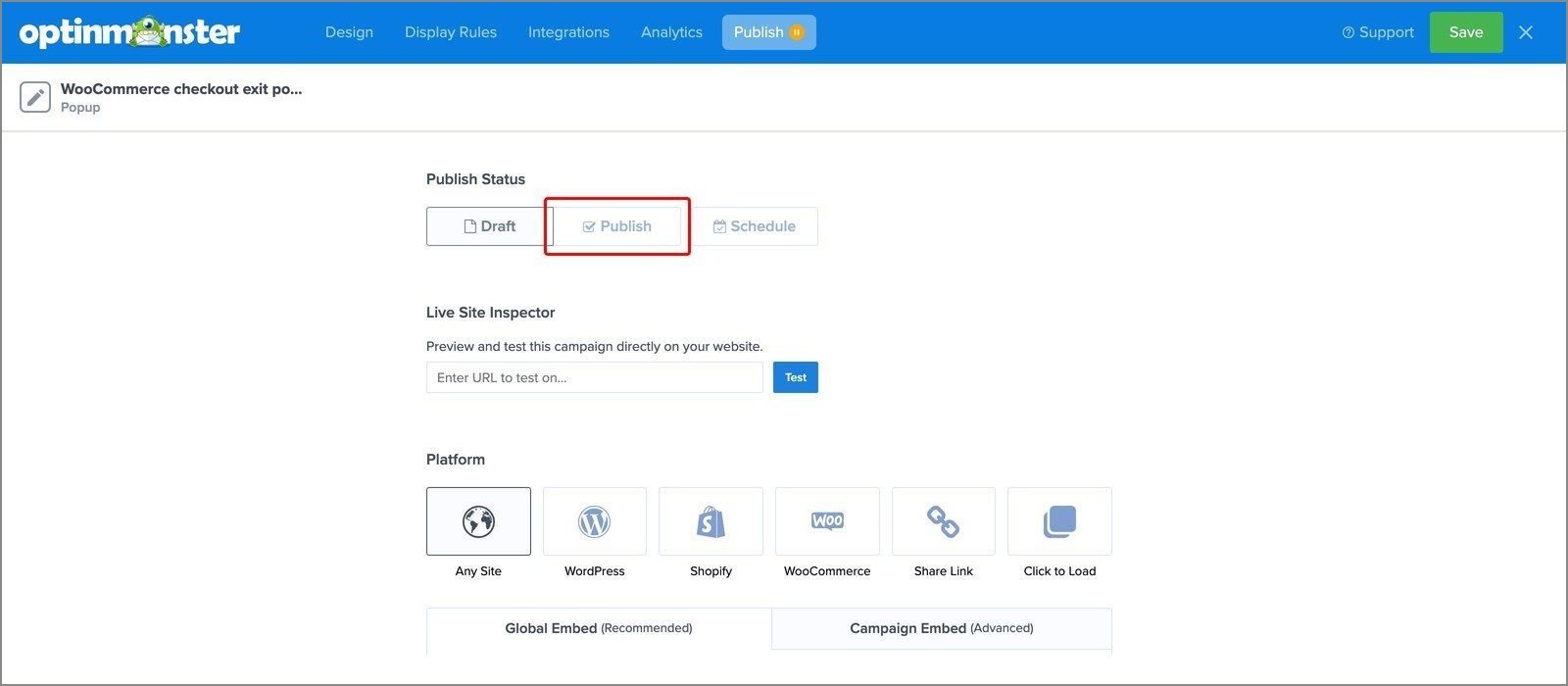Choose the Shopify platform icon
Screen dimensions: 1568x686
click(710, 521)
